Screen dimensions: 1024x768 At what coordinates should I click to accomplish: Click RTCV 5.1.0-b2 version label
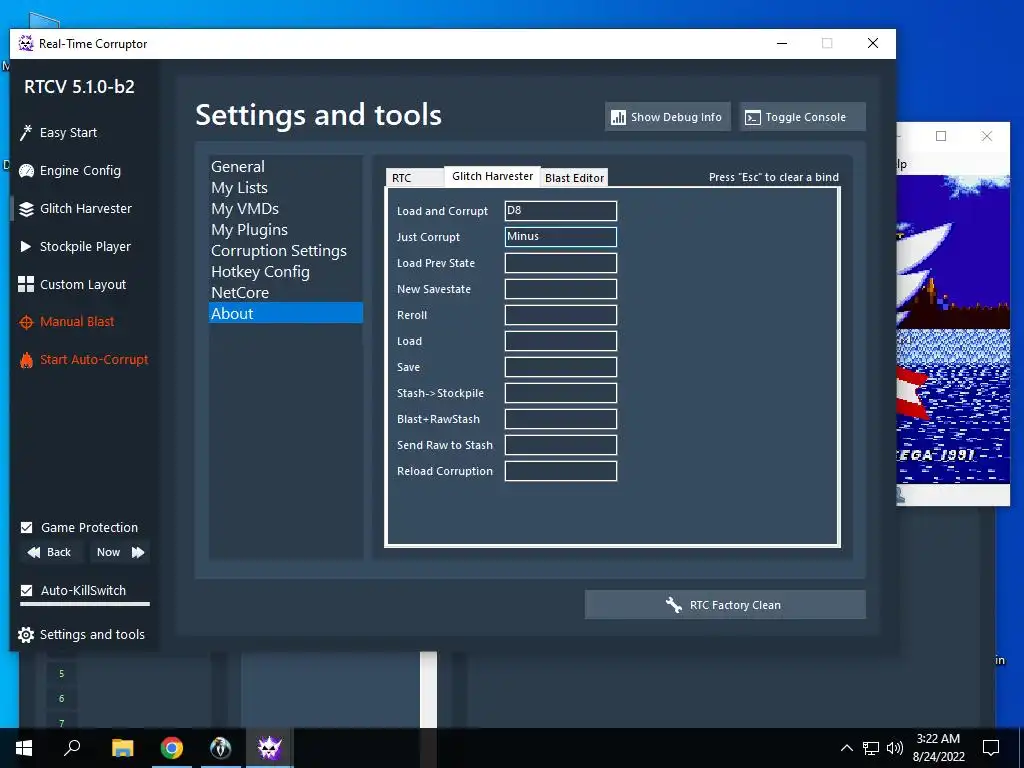[x=79, y=87]
